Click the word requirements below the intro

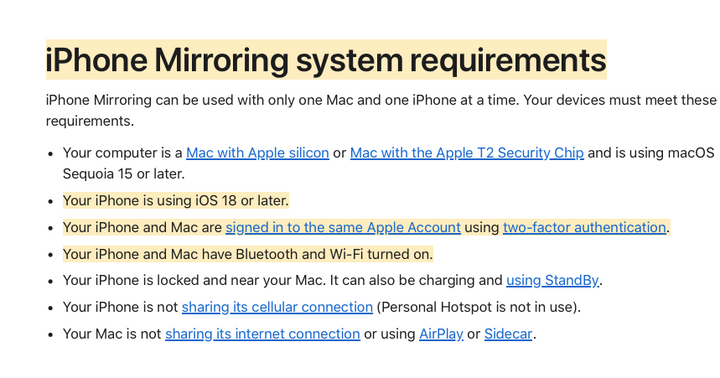coord(90,121)
